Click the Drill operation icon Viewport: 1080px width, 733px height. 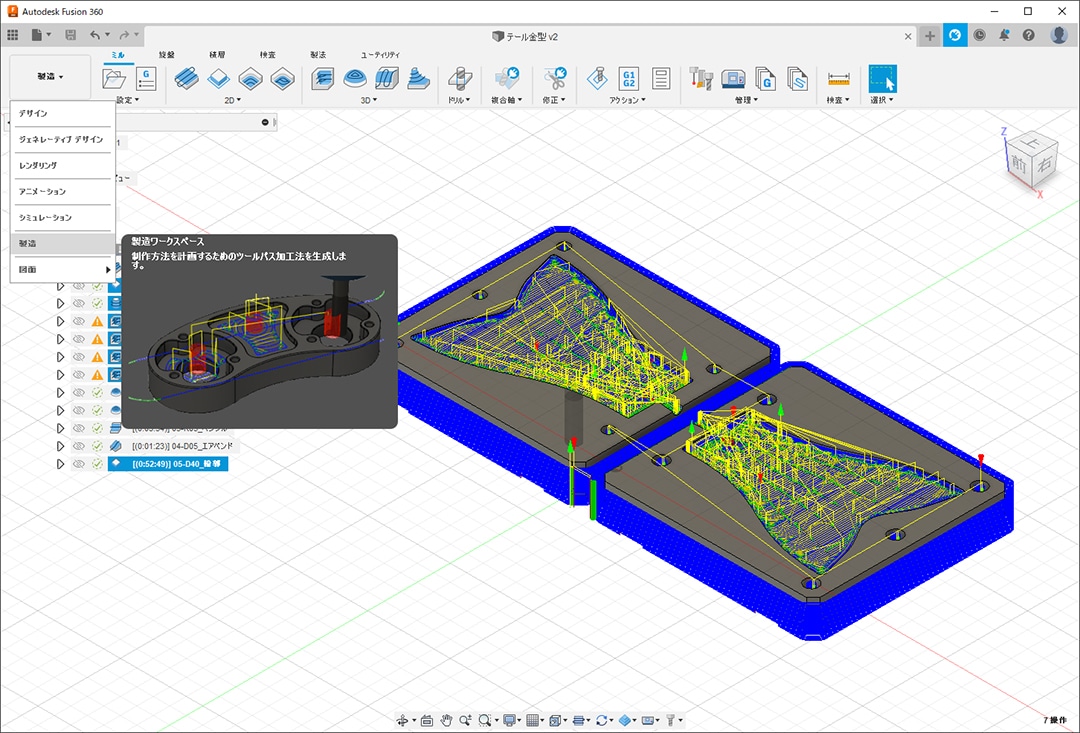click(459, 79)
